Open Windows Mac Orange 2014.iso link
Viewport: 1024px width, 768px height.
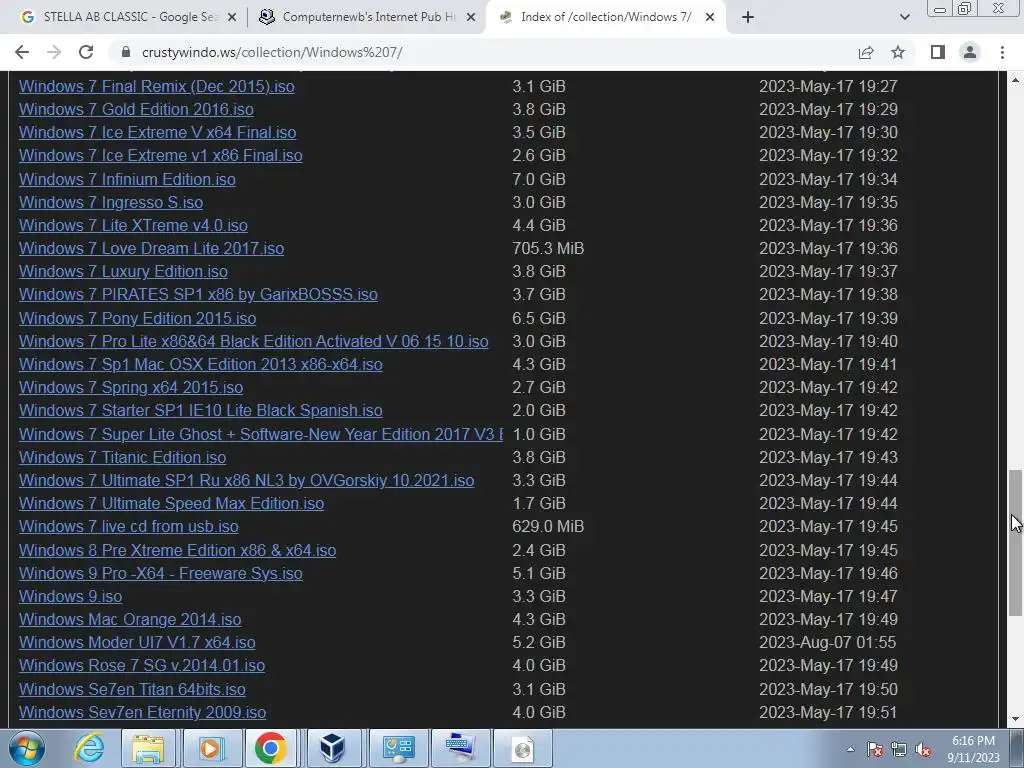pos(130,619)
